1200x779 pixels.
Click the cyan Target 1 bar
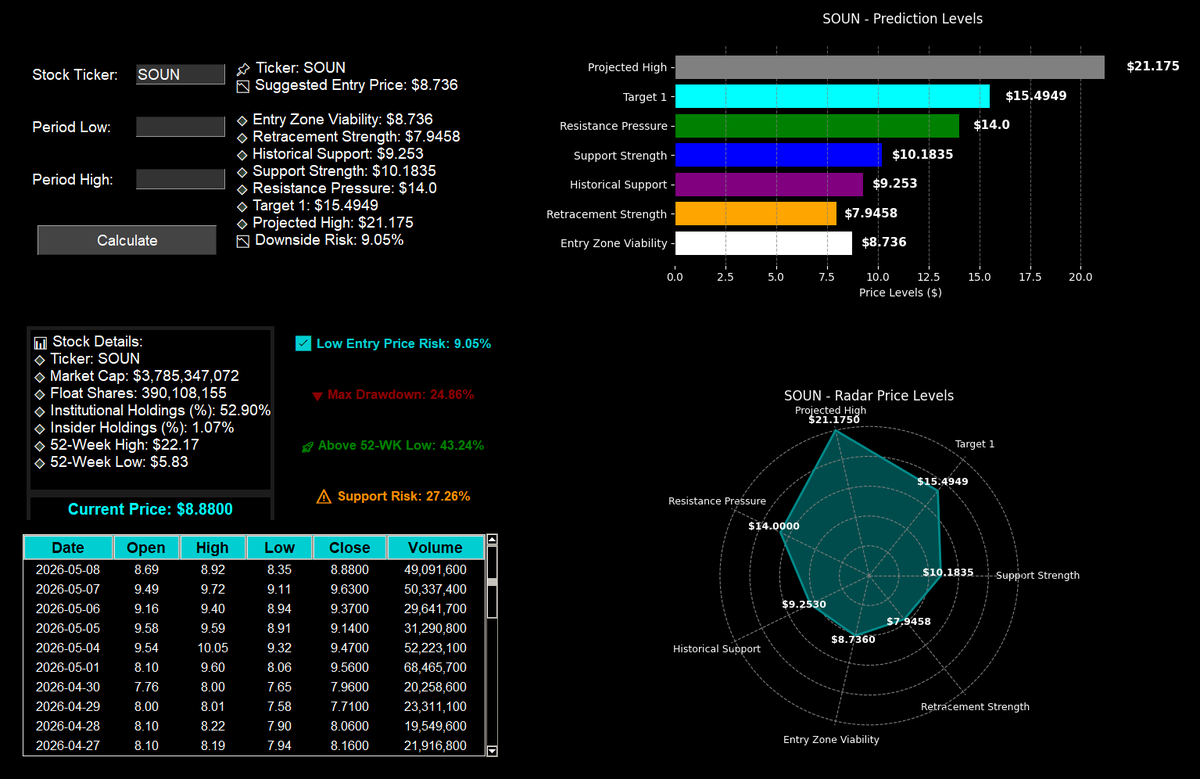[x=833, y=96]
